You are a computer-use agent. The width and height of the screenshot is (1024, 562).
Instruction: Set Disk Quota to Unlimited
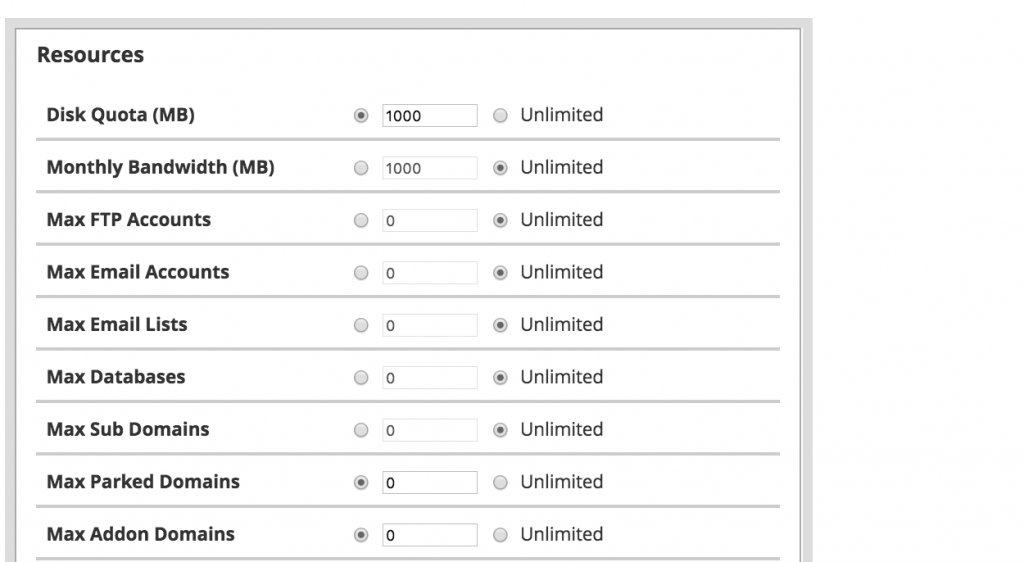pyautogui.click(x=501, y=116)
